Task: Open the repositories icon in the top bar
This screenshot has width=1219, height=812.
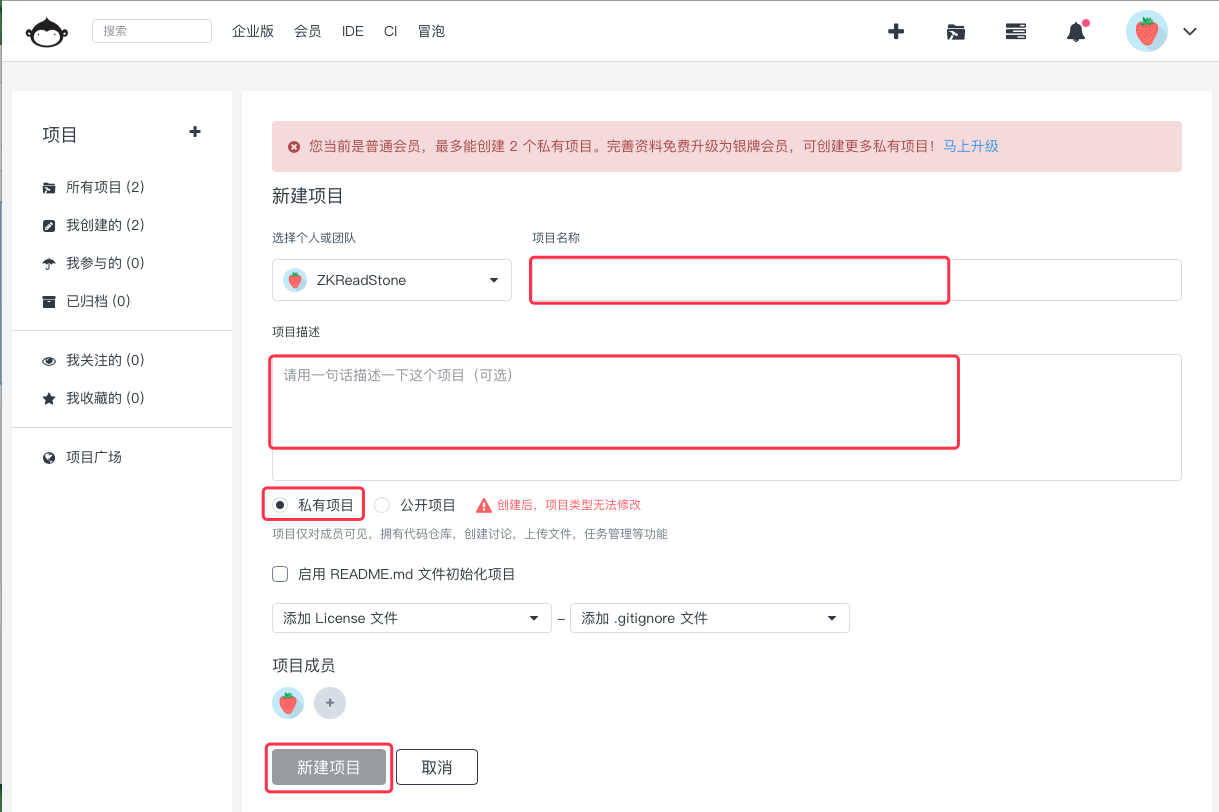Action: click(x=955, y=31)
